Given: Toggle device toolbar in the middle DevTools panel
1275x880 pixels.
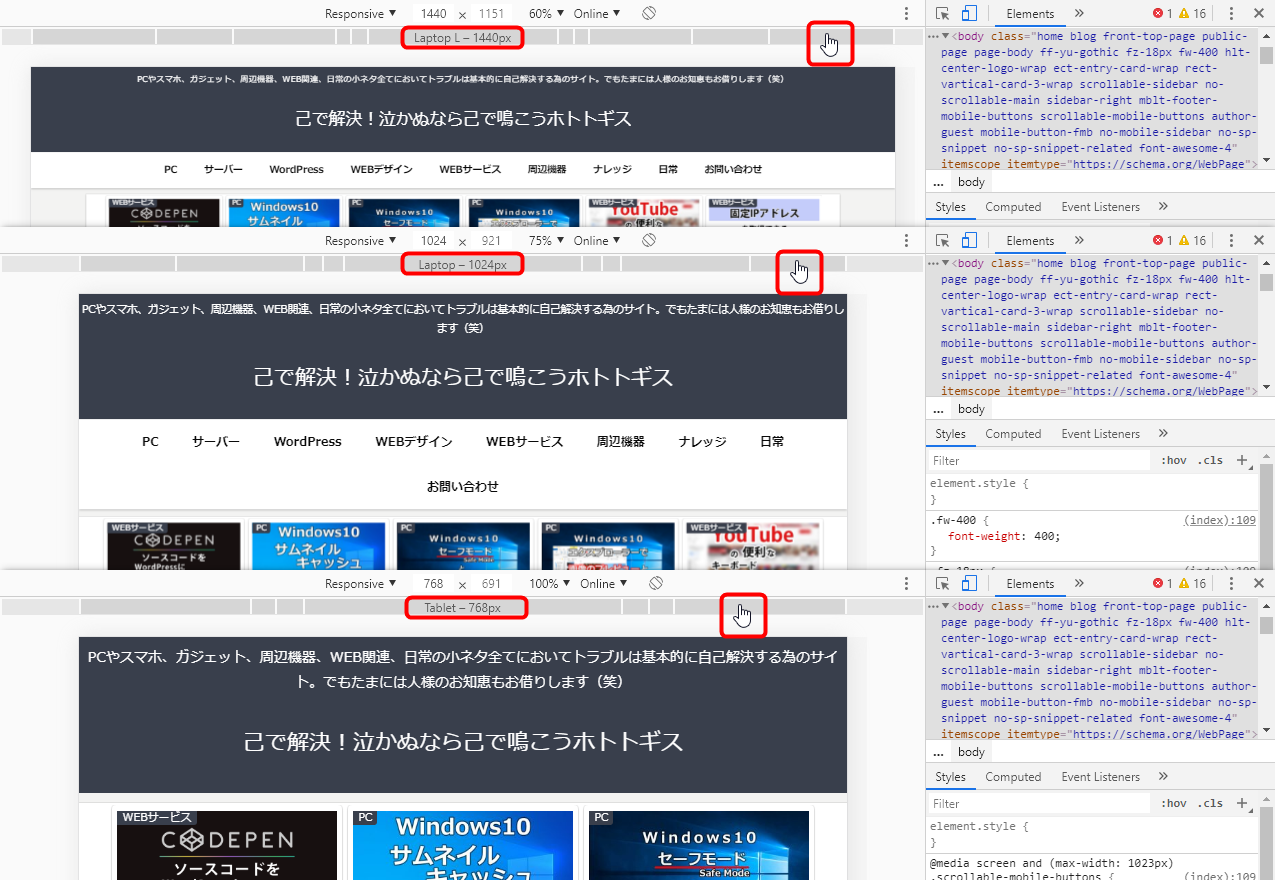Looking at the screenshot, I should [x=969, y=241].
